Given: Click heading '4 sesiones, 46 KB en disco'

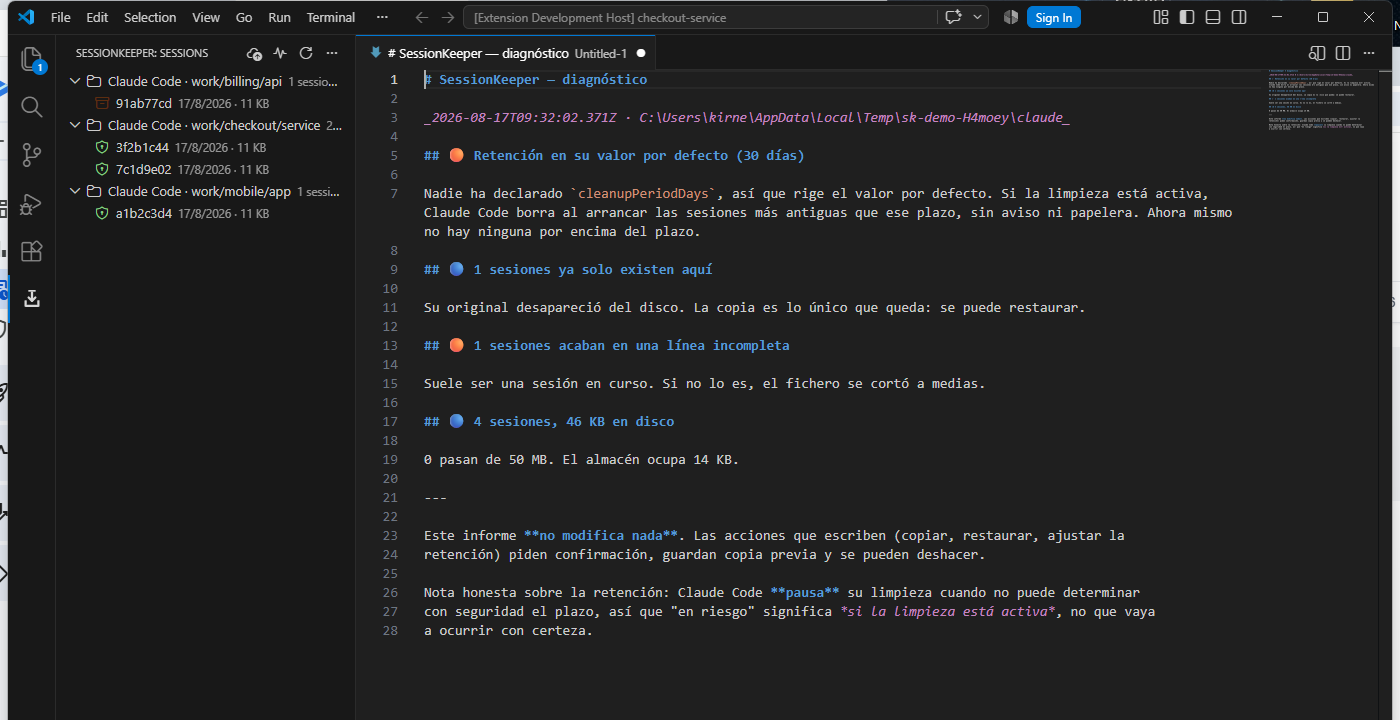Looking at the screenshot, I should click(574, 422).
